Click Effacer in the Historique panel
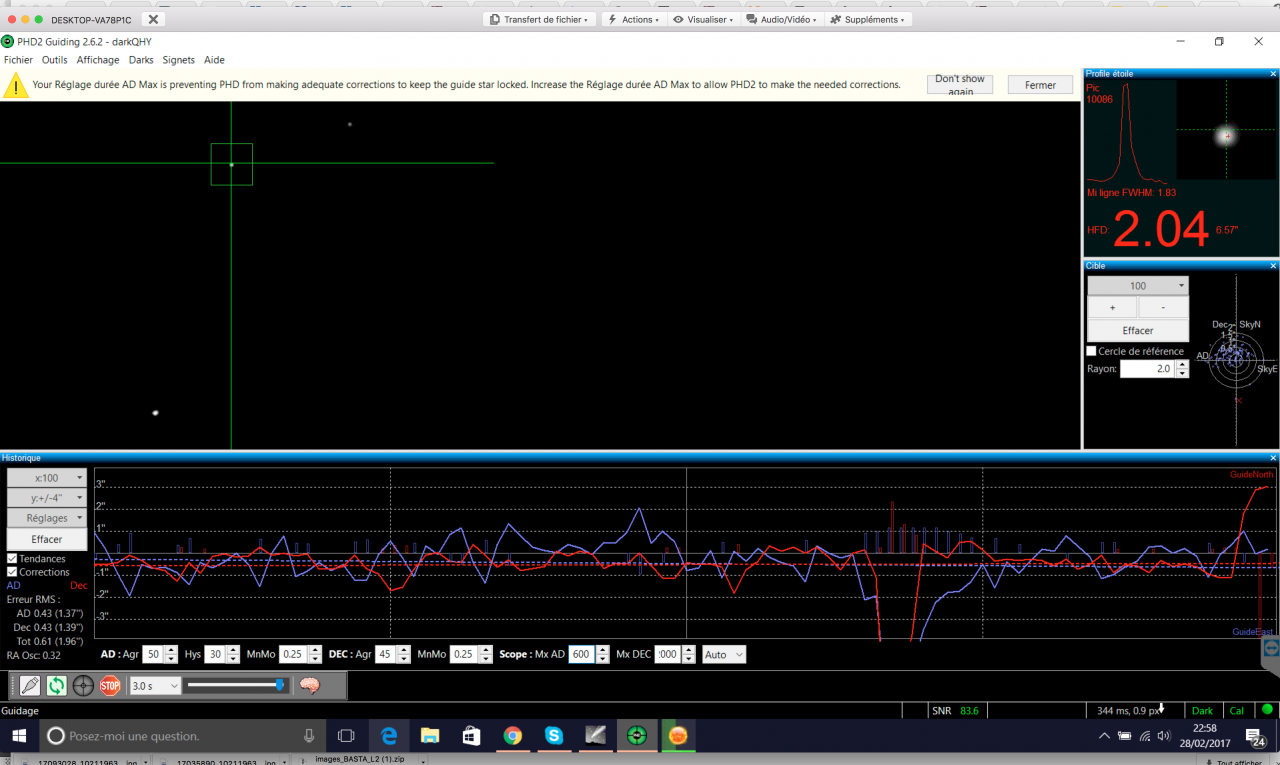Image resolution: width=1280 pixels, height=765 pixels. coord(47,539)
